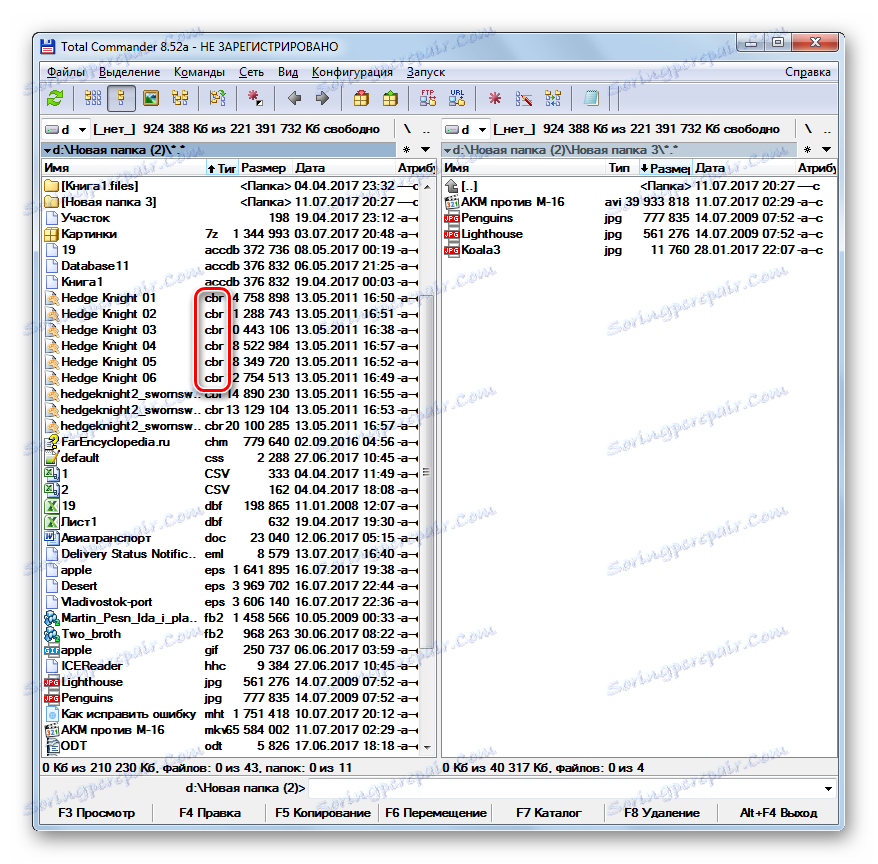Sort left panel by Размер column header
Screen dimensions: 878x864
click(x=265, y=168)
